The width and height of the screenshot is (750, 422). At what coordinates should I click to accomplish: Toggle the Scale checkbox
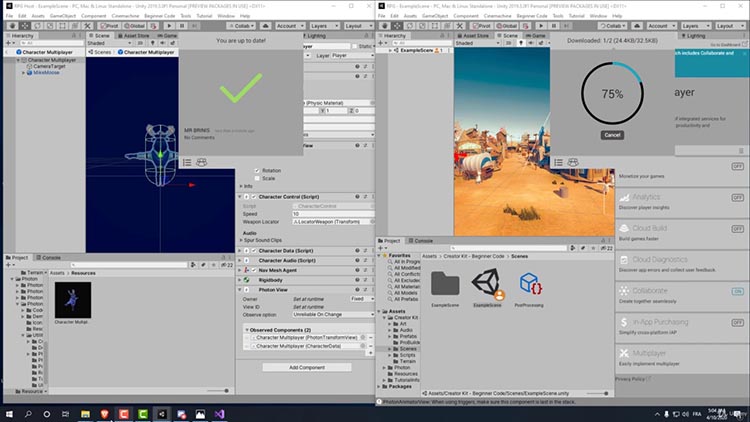(257, 178)
